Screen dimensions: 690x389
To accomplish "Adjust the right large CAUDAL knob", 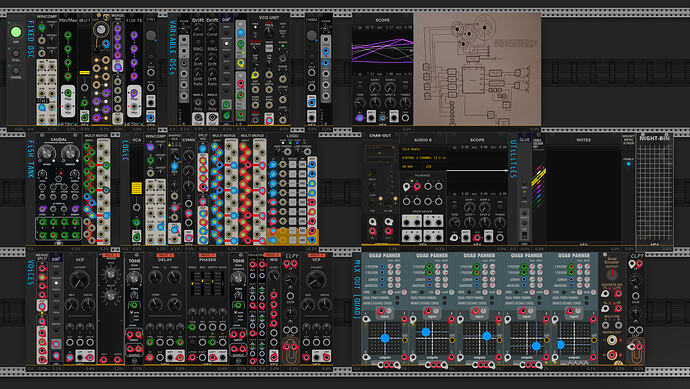I will click(x=70, y=153).
